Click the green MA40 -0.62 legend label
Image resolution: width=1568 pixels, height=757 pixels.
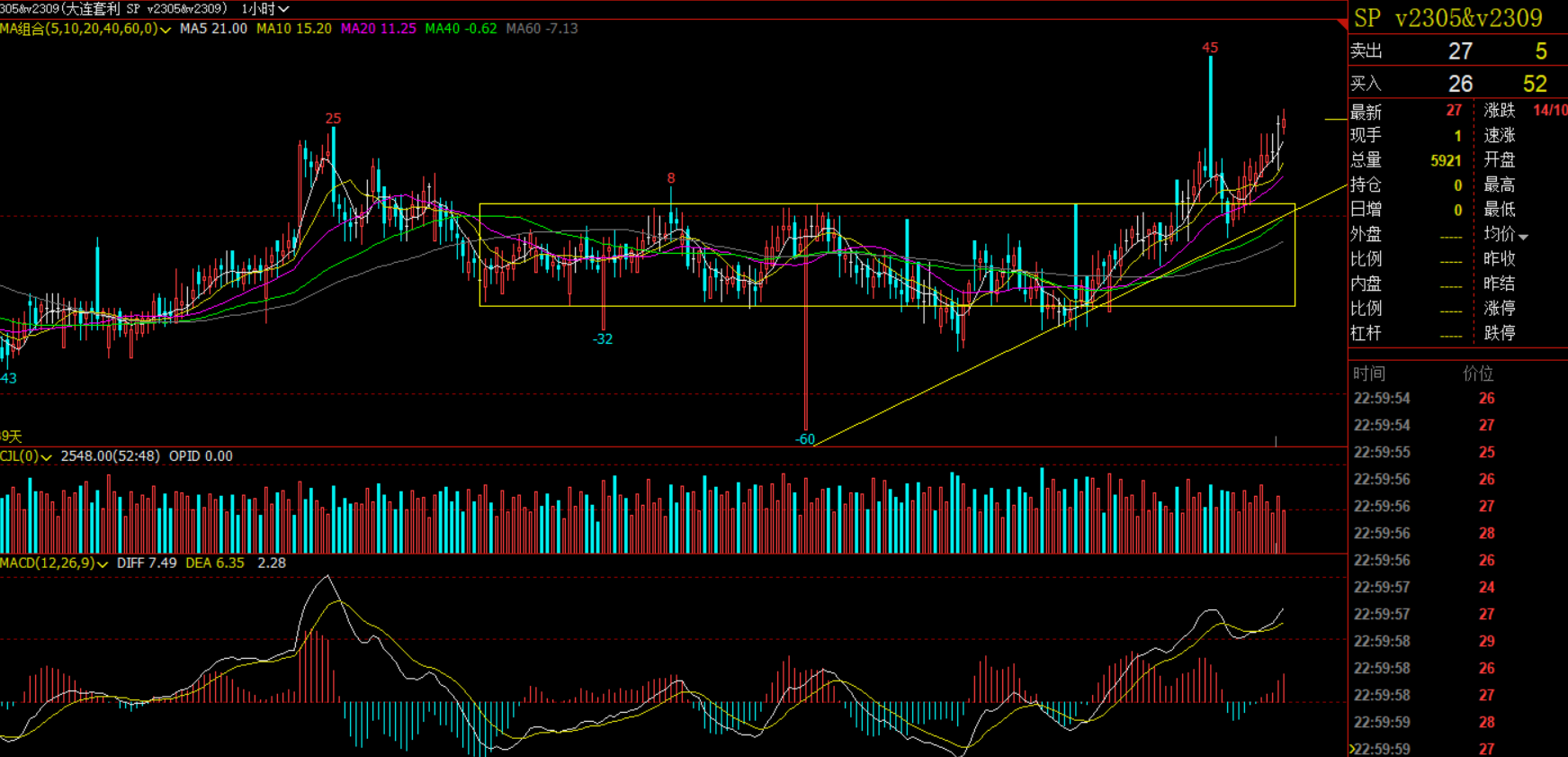[x=461, y=29]
